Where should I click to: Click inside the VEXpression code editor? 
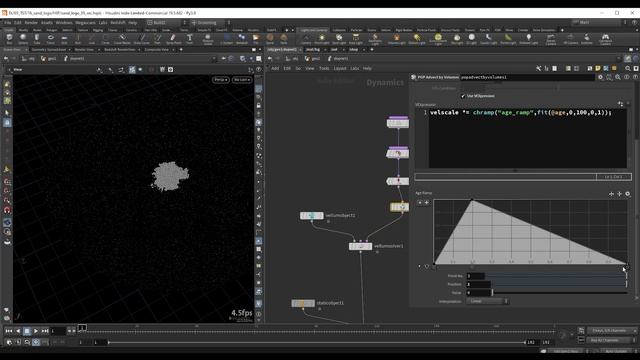[x=527, y=139]
